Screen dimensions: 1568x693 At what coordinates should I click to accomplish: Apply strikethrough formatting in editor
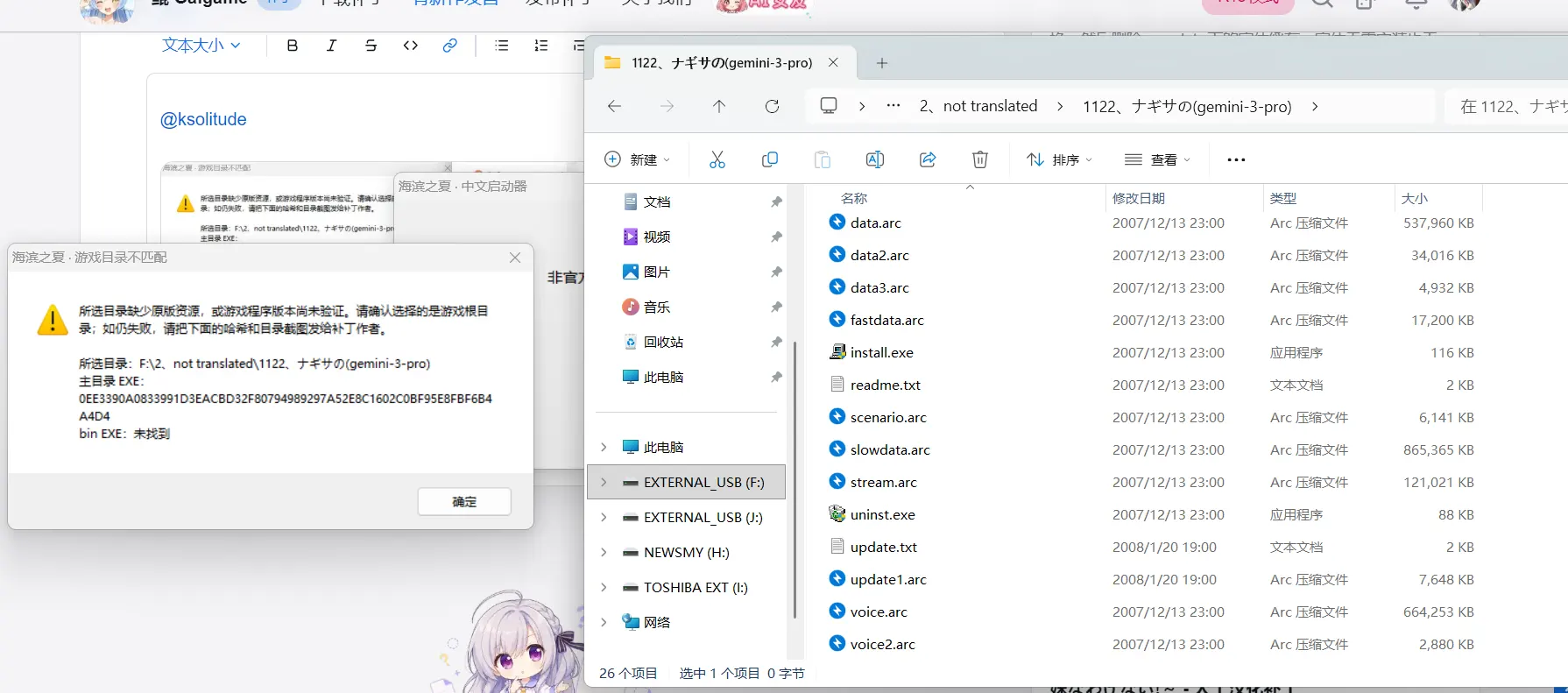click(x=371, y=46)
